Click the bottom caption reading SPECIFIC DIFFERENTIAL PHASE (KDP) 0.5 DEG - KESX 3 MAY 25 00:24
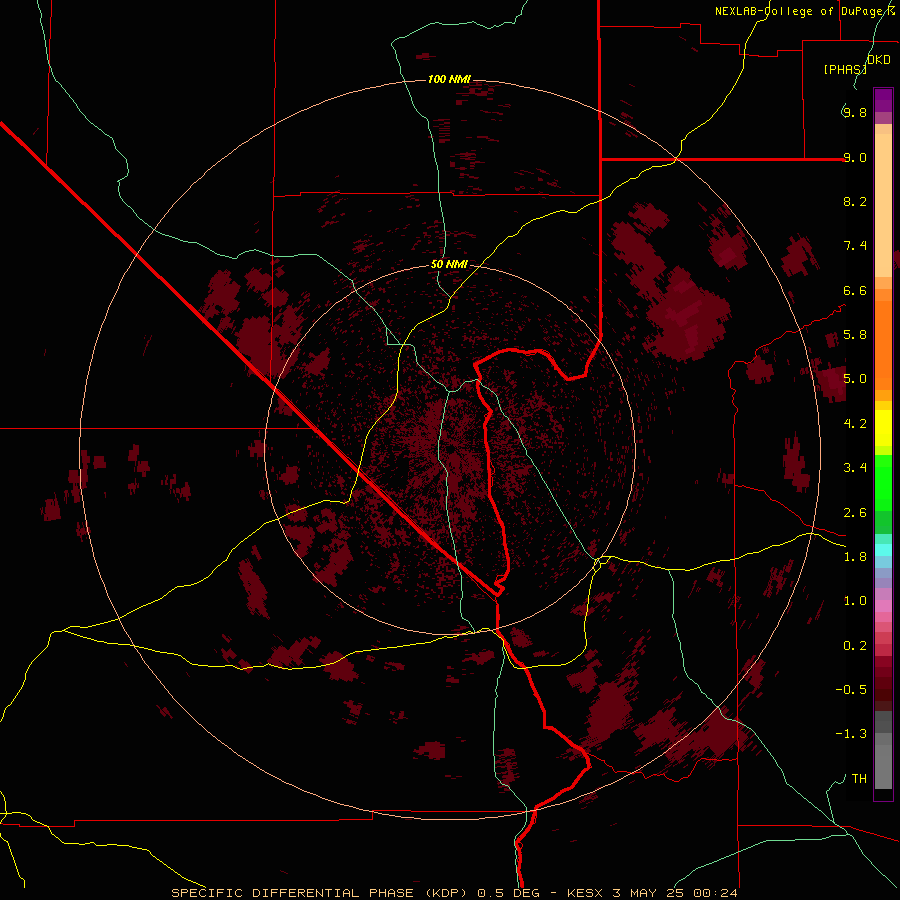Viewport: 900px width, 900px height. [x=454, y=893]
